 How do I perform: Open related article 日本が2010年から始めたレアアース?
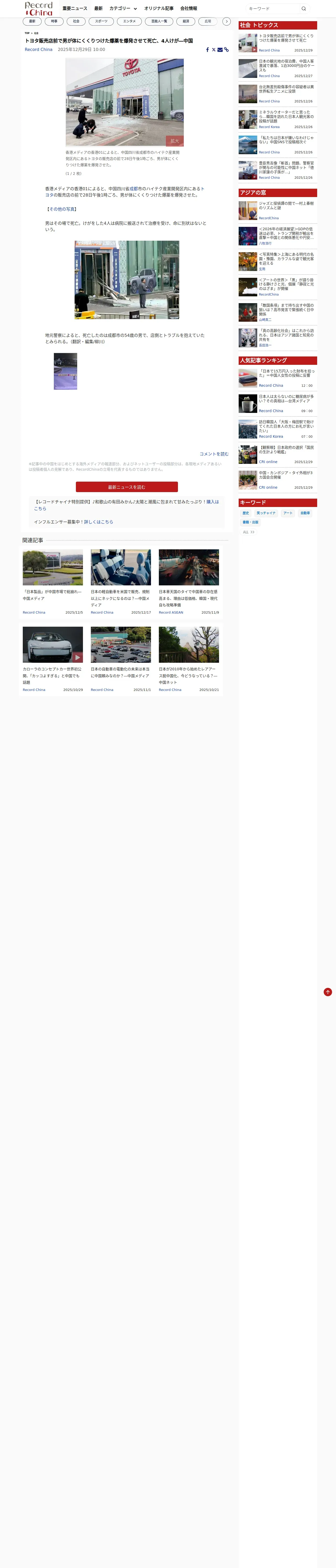tap(189, 659)
